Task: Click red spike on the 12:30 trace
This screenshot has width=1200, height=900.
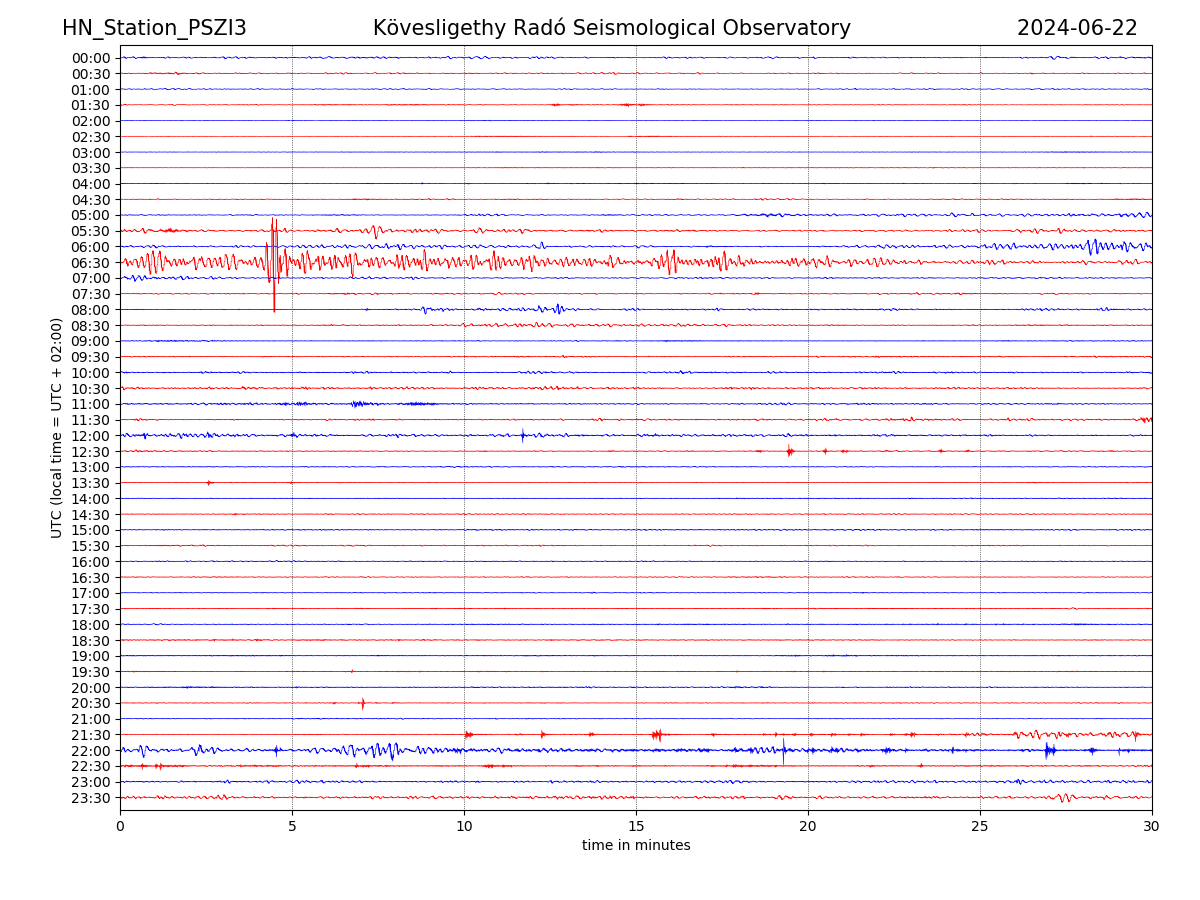Action: 789,451
